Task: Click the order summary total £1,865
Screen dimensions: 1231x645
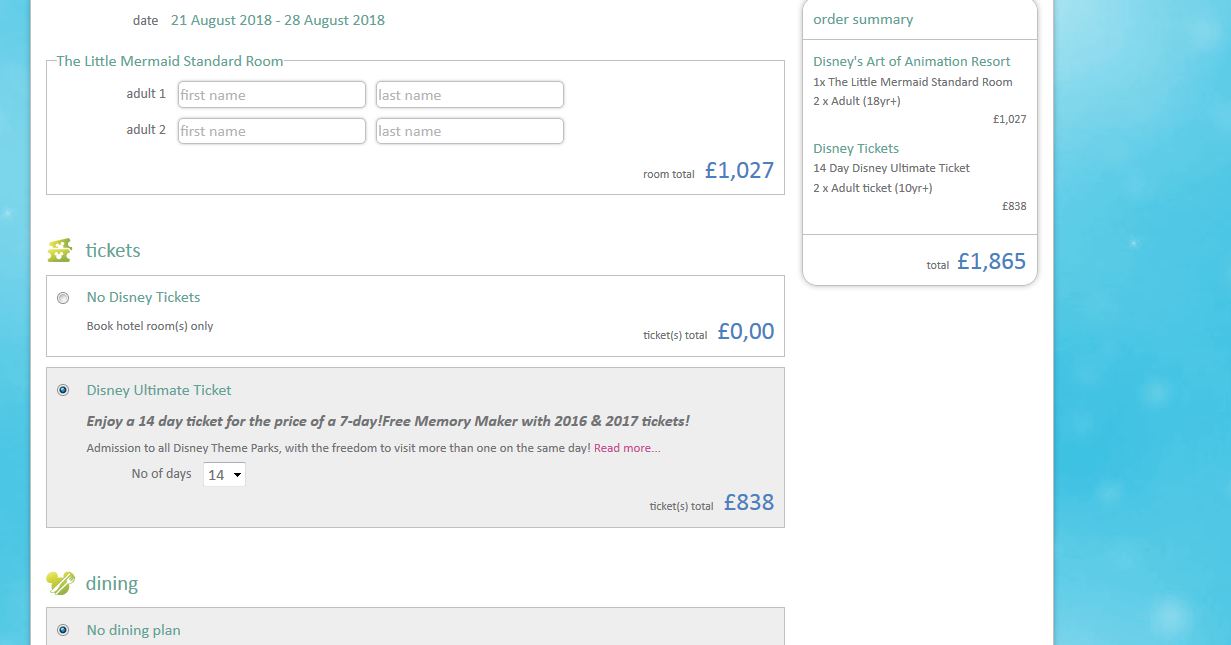Action: [990, 262]
